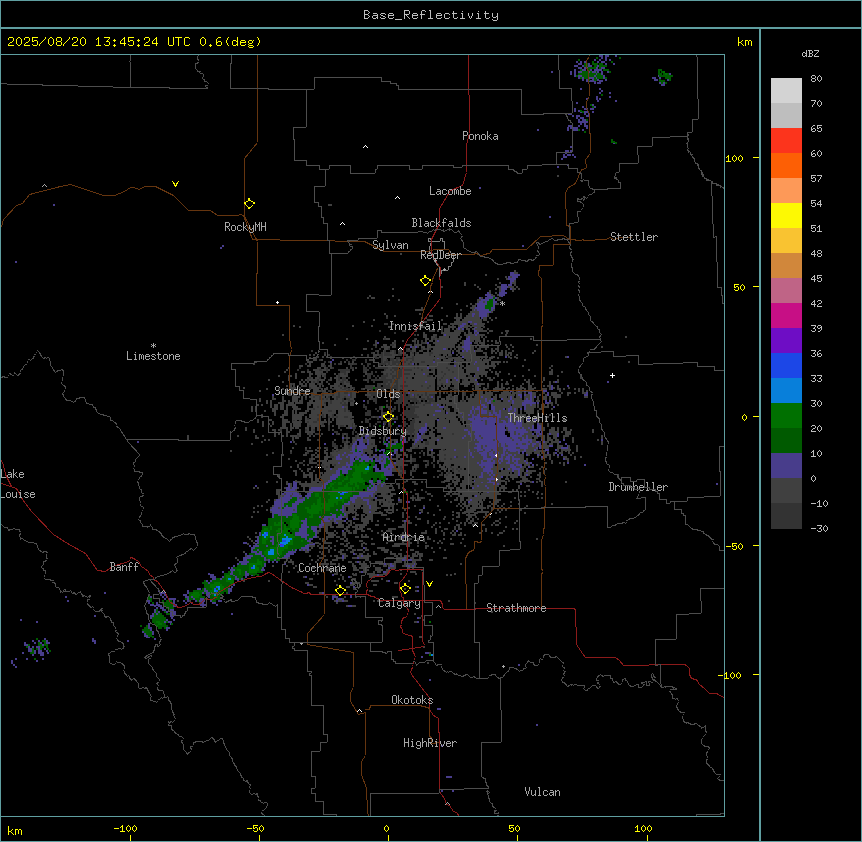Select the Banff label

click(x=124, y=567)
